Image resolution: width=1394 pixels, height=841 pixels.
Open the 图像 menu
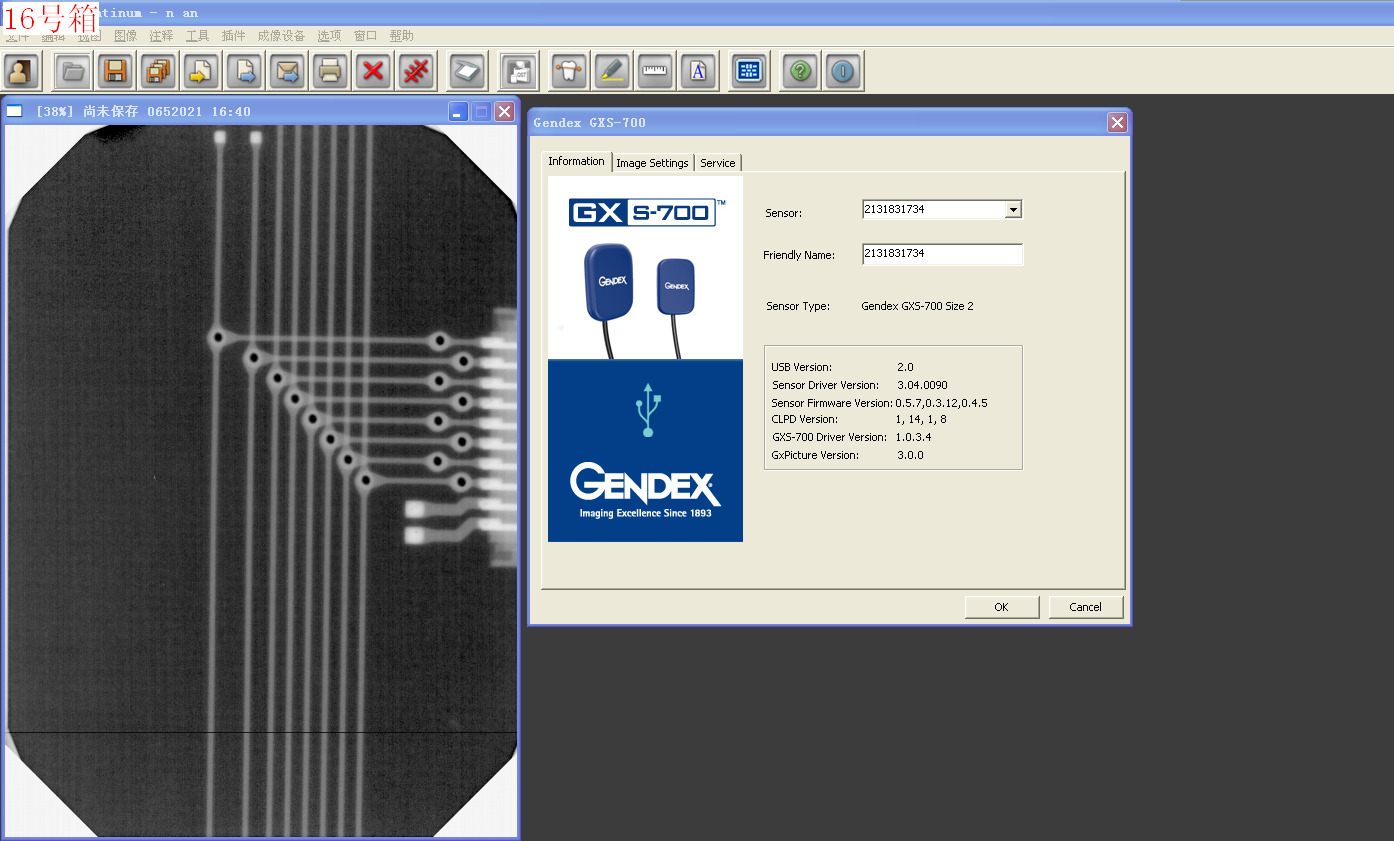point(126,36)
